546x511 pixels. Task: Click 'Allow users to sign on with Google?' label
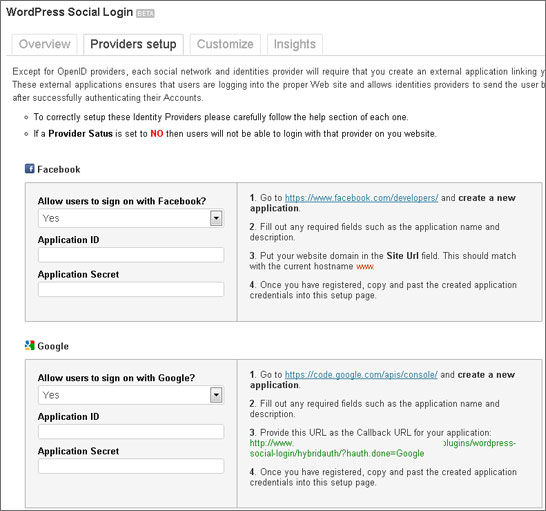(x=116, y=378)
